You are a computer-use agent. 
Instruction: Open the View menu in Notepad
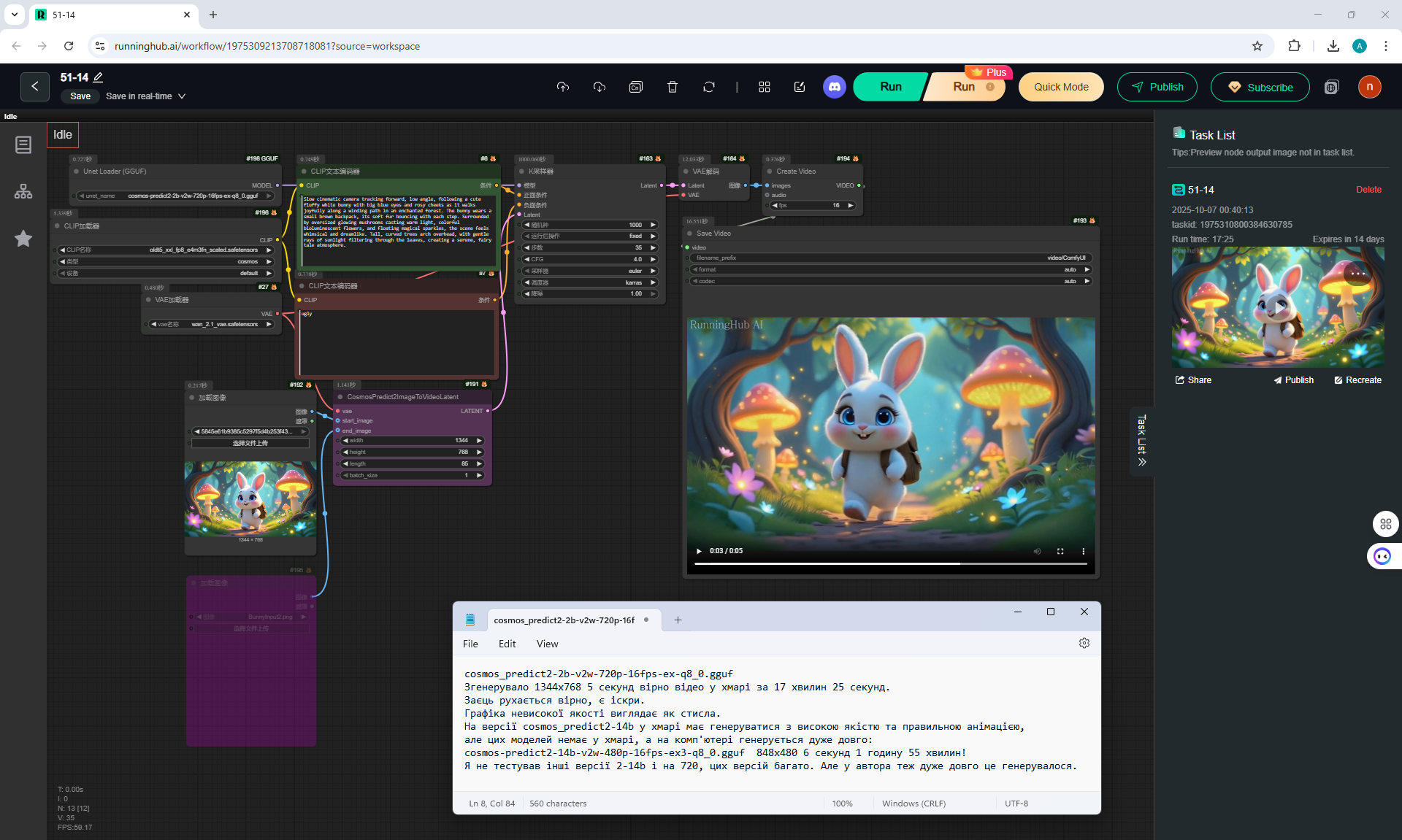click(547, 644)
